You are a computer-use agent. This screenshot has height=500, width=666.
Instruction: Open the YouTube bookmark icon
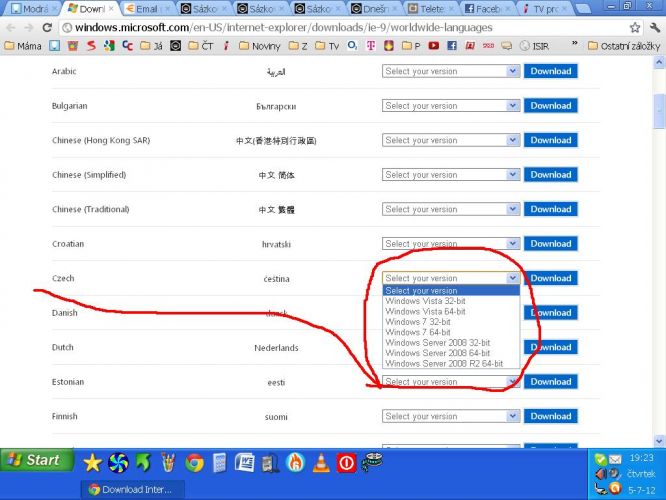click(434, 45)
